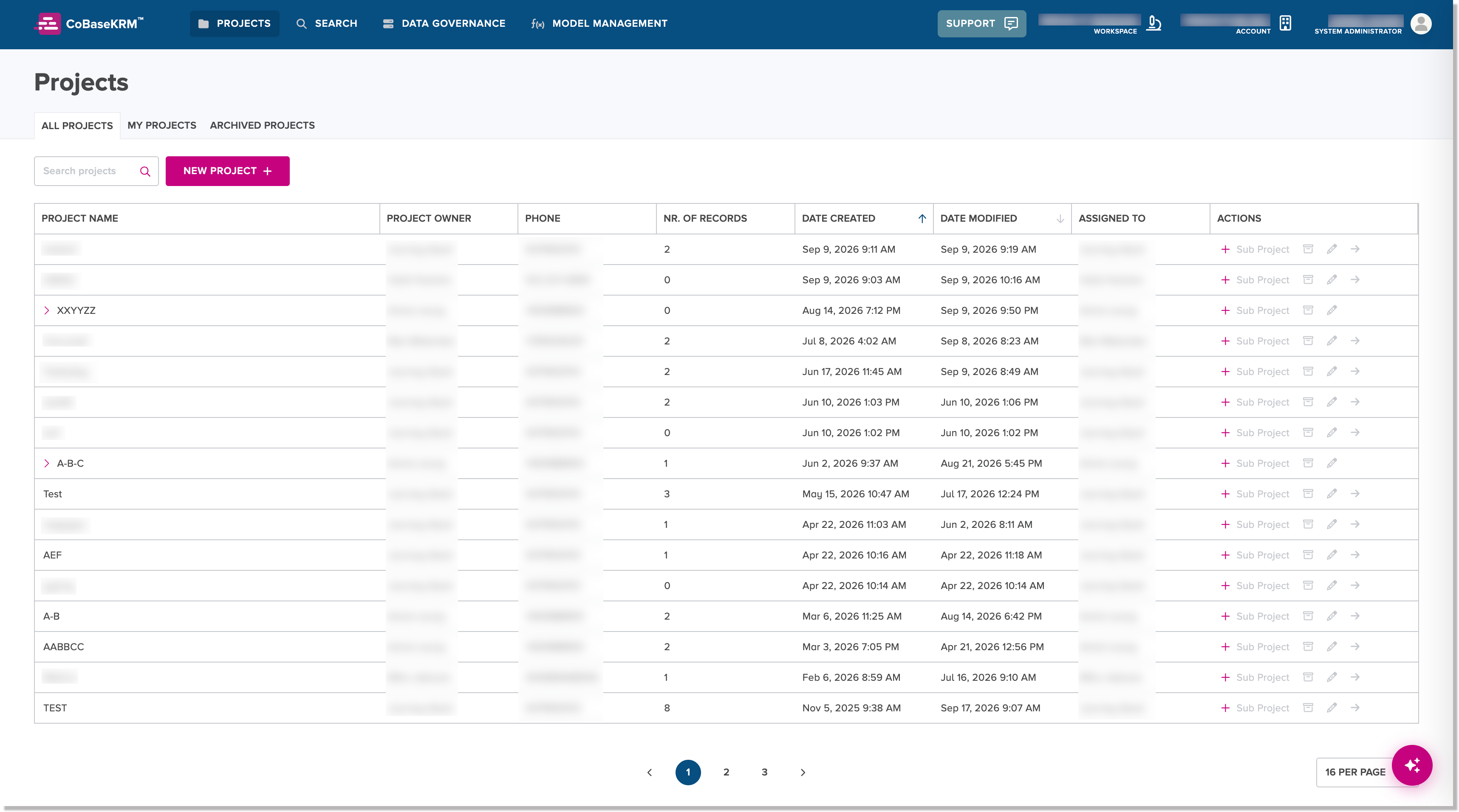
Task: Open the system administrator avatar
Action: click(x=1421, y=24)
